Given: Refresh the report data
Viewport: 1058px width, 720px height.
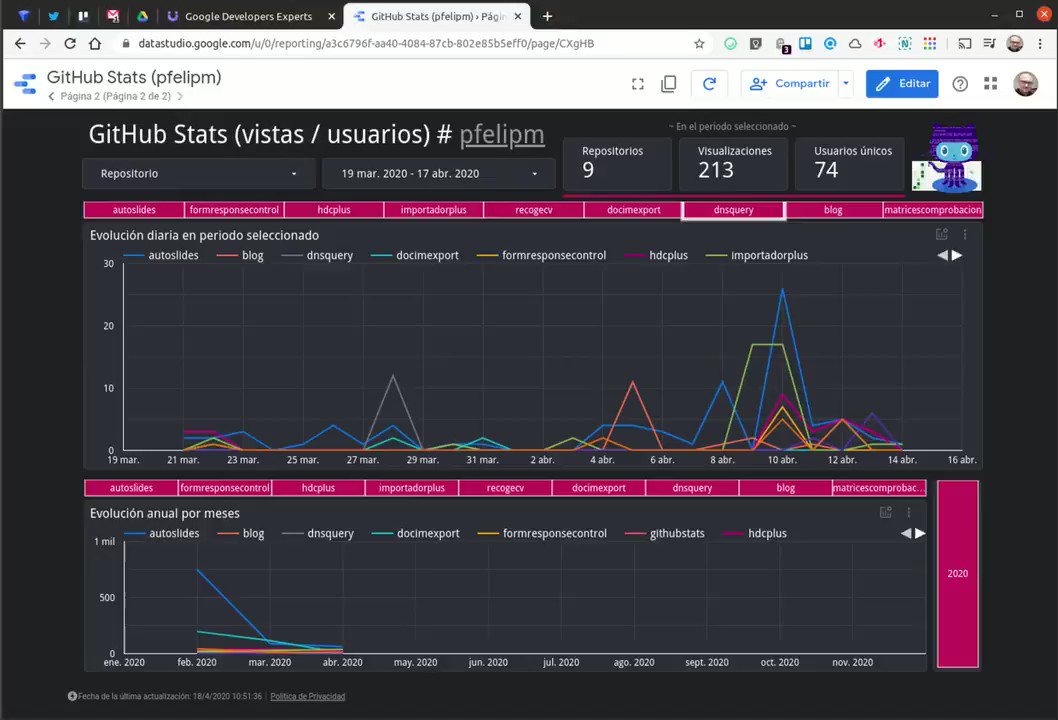Looking at the screenshot, I should coord(709,84).
